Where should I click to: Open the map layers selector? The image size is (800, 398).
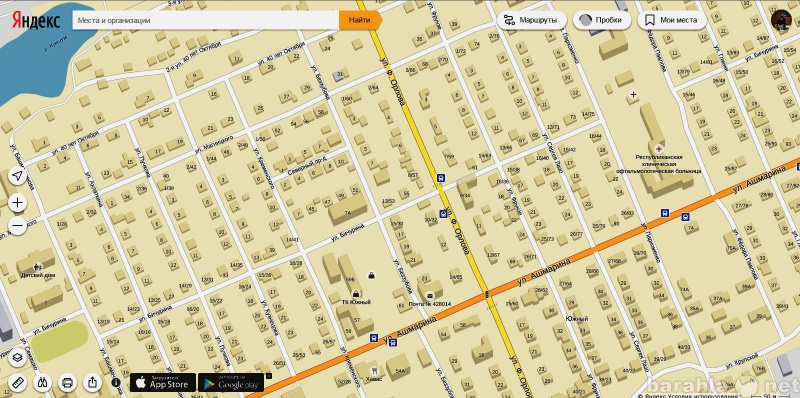point(17,358)
